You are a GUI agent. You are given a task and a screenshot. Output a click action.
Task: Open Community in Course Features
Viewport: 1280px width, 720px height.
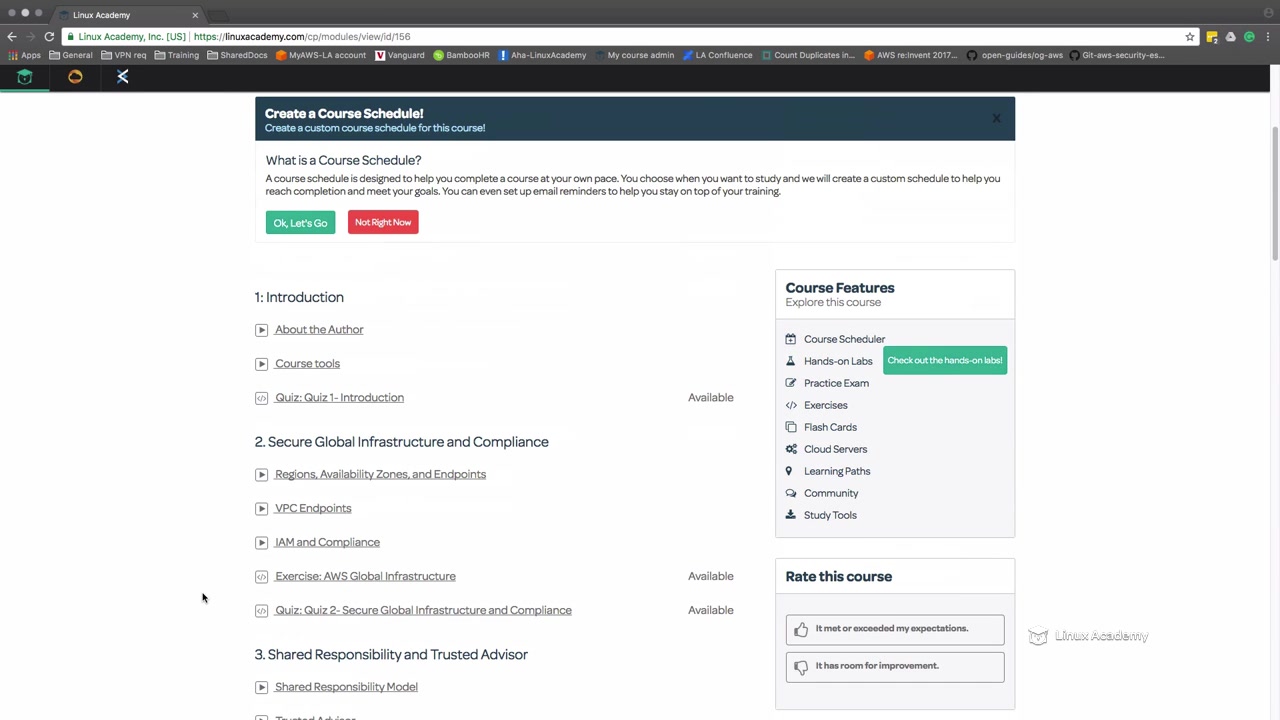pyautogui.click(x=831, y=493)
